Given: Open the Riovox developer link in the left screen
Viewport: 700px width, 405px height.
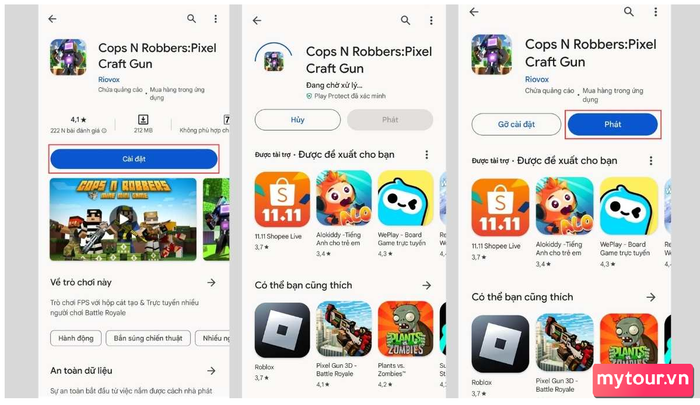Looking at the screenshot, I should pos(109,79).
